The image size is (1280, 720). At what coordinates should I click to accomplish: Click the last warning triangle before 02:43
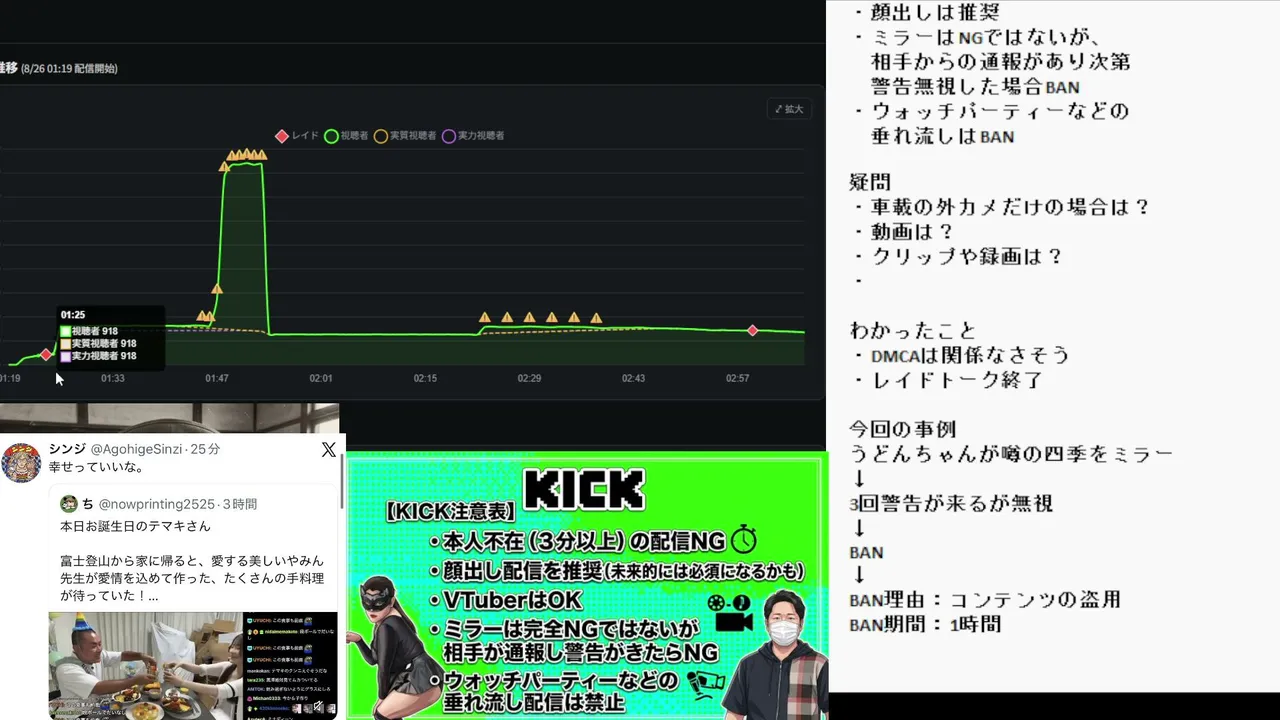(x=596, y=318)
